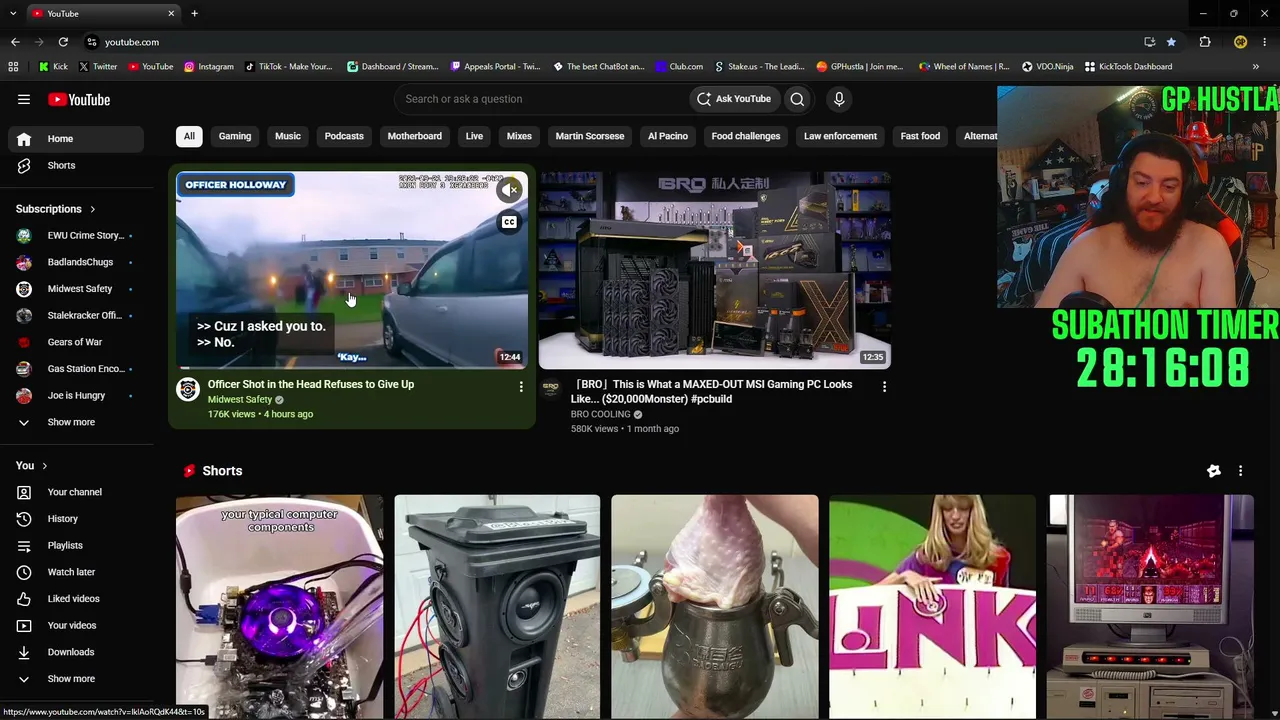Select the Fast food filter chip

[x=920, y=136]
